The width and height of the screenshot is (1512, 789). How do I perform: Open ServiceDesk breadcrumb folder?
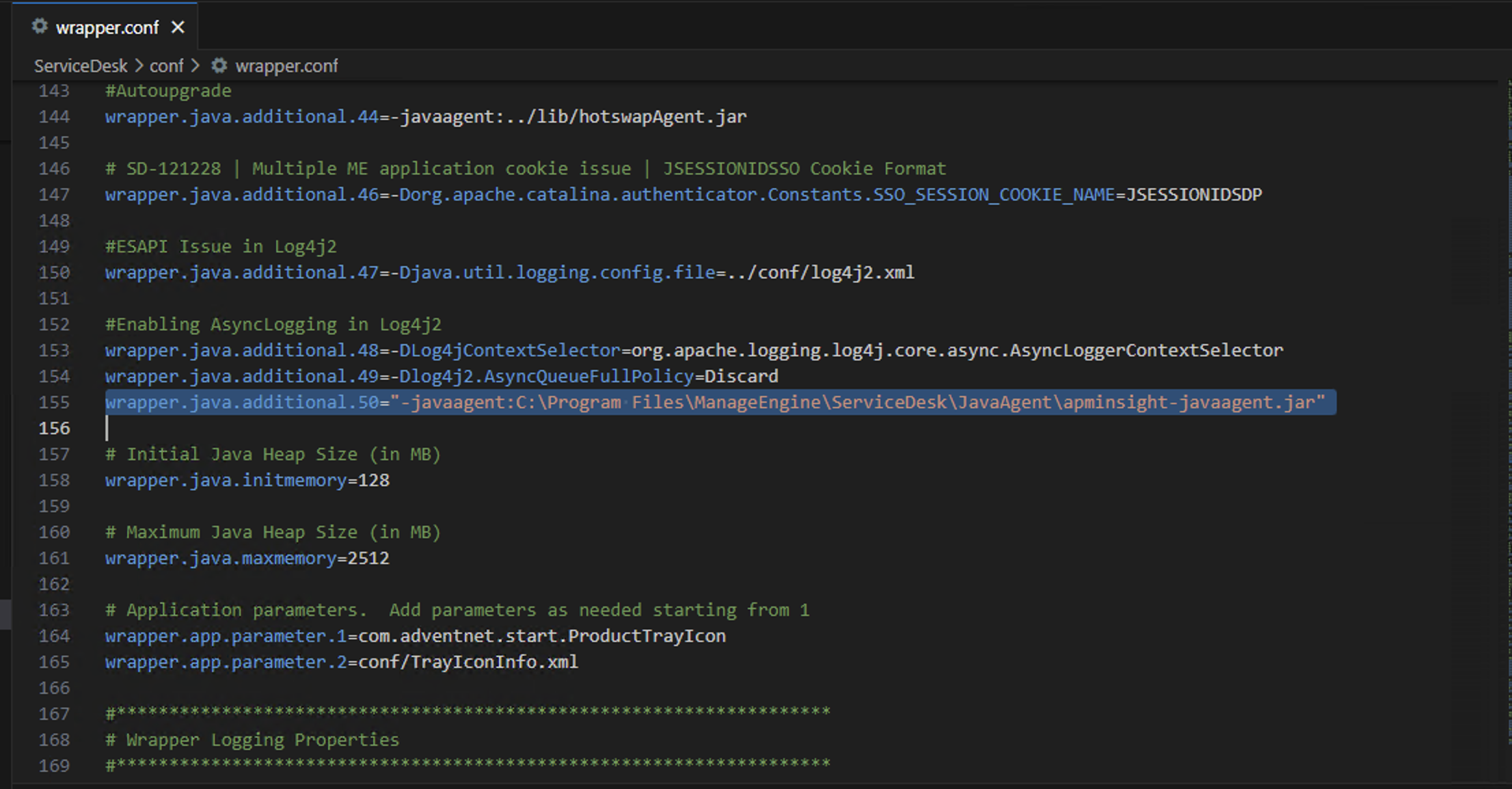tap(81, 66)
